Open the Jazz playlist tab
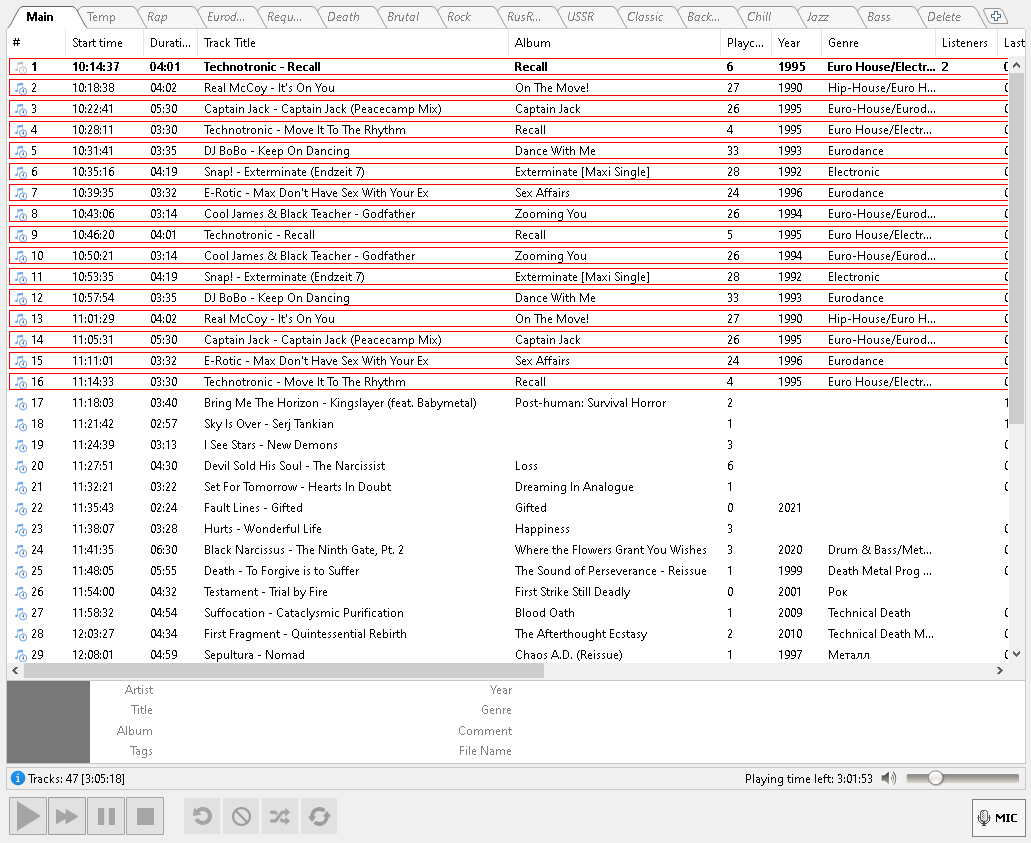The width and height of the screenshot is (1031, 843). pos(817,17)
